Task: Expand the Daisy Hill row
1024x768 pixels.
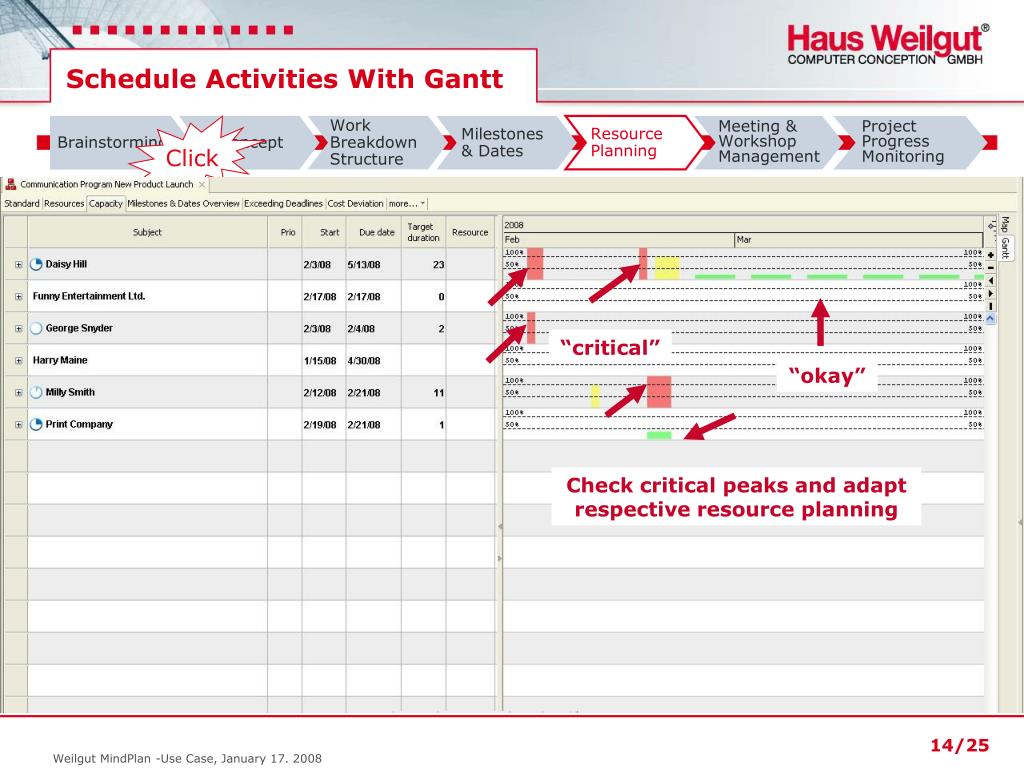Action: 18,264
